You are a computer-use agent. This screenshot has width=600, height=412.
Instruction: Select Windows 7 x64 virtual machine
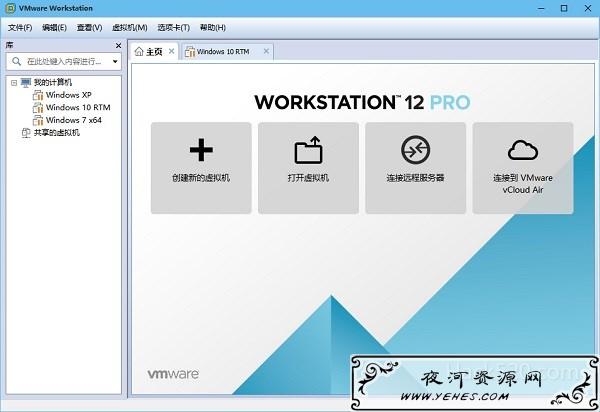point(74,120)
